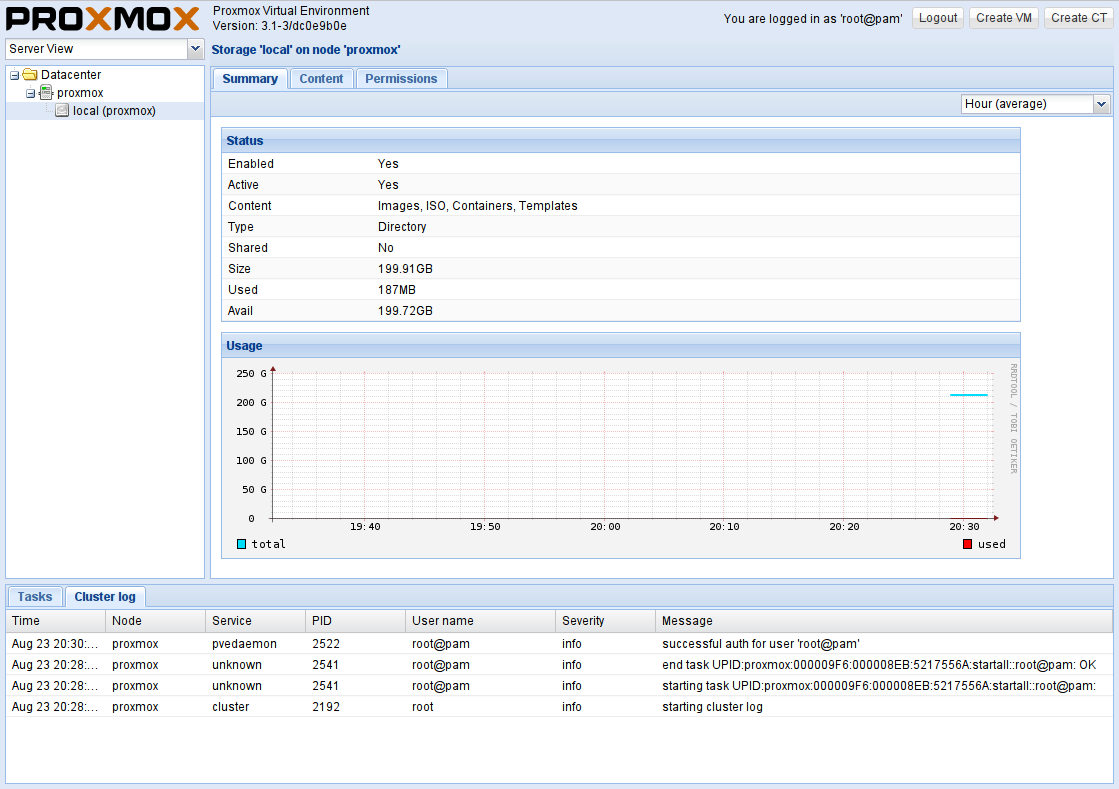Select the 'successful auth for user' log row
The height and width of the screenshot is (789, 1119).
tap(560, 643)
